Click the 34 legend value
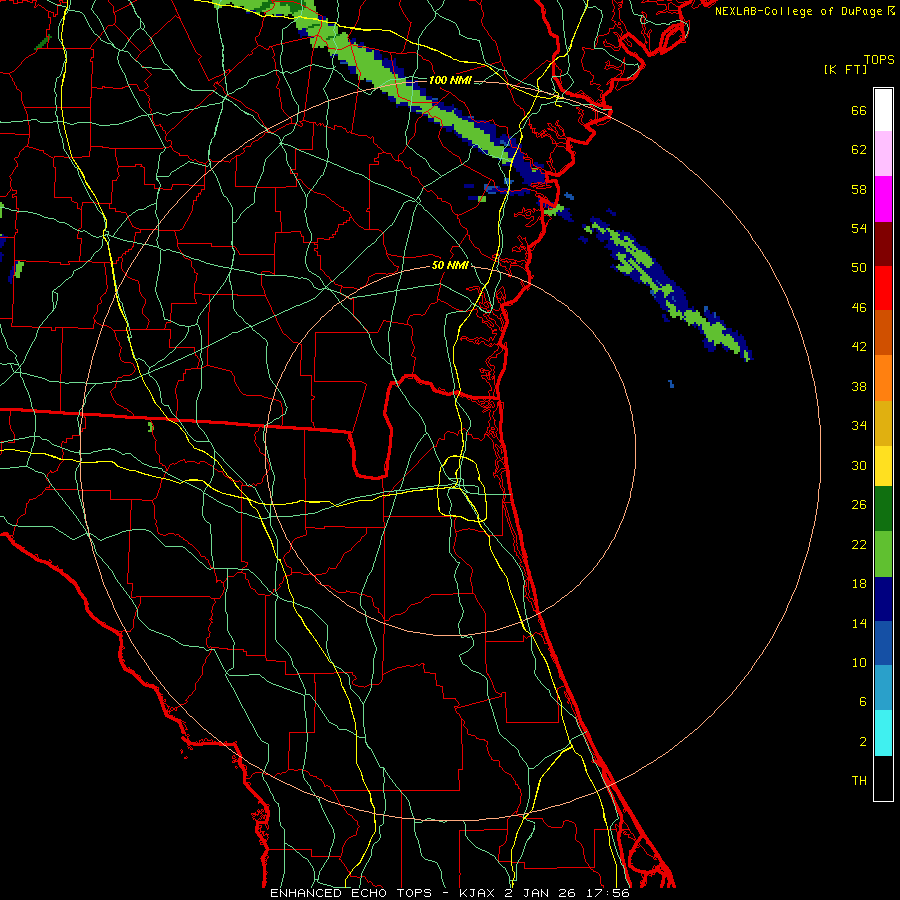Image resolution: width=900 pixels, height=900 pixels. pyautogui.click(x=859, y=426)
